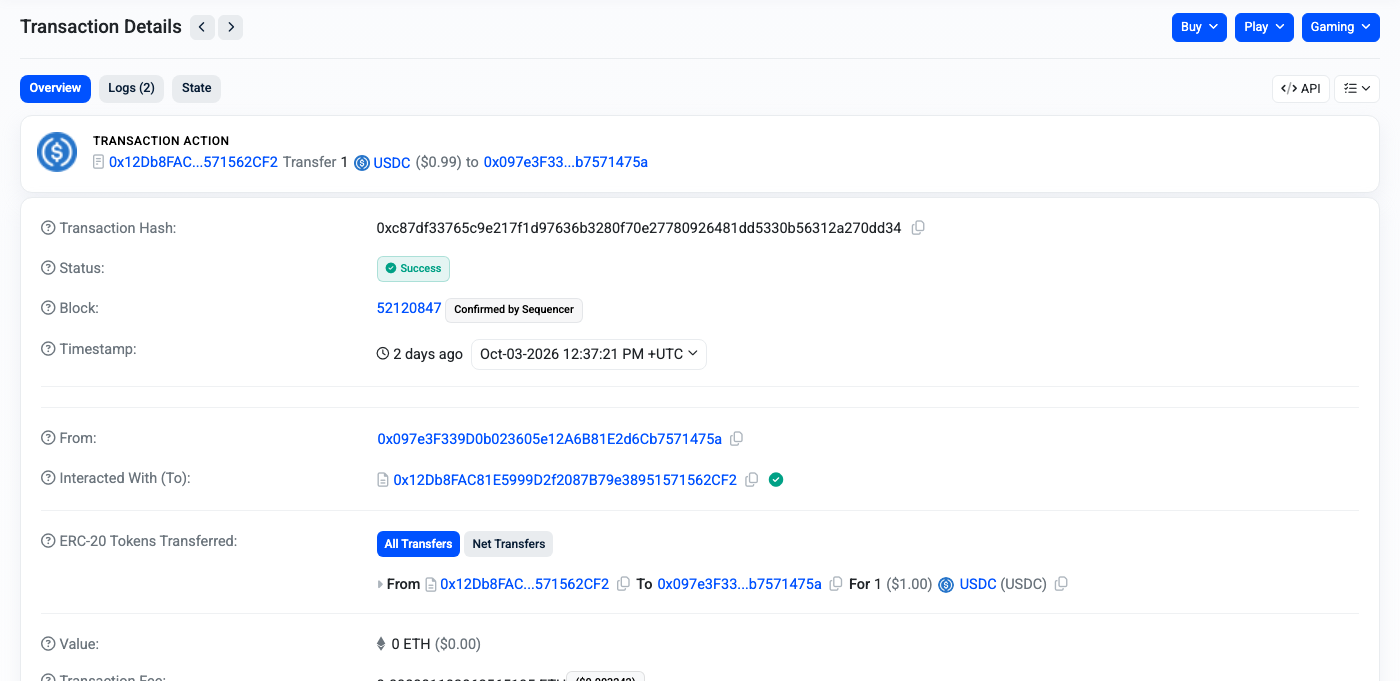Click the Status help icon
1400x681 pixels.
pos(48,268)
